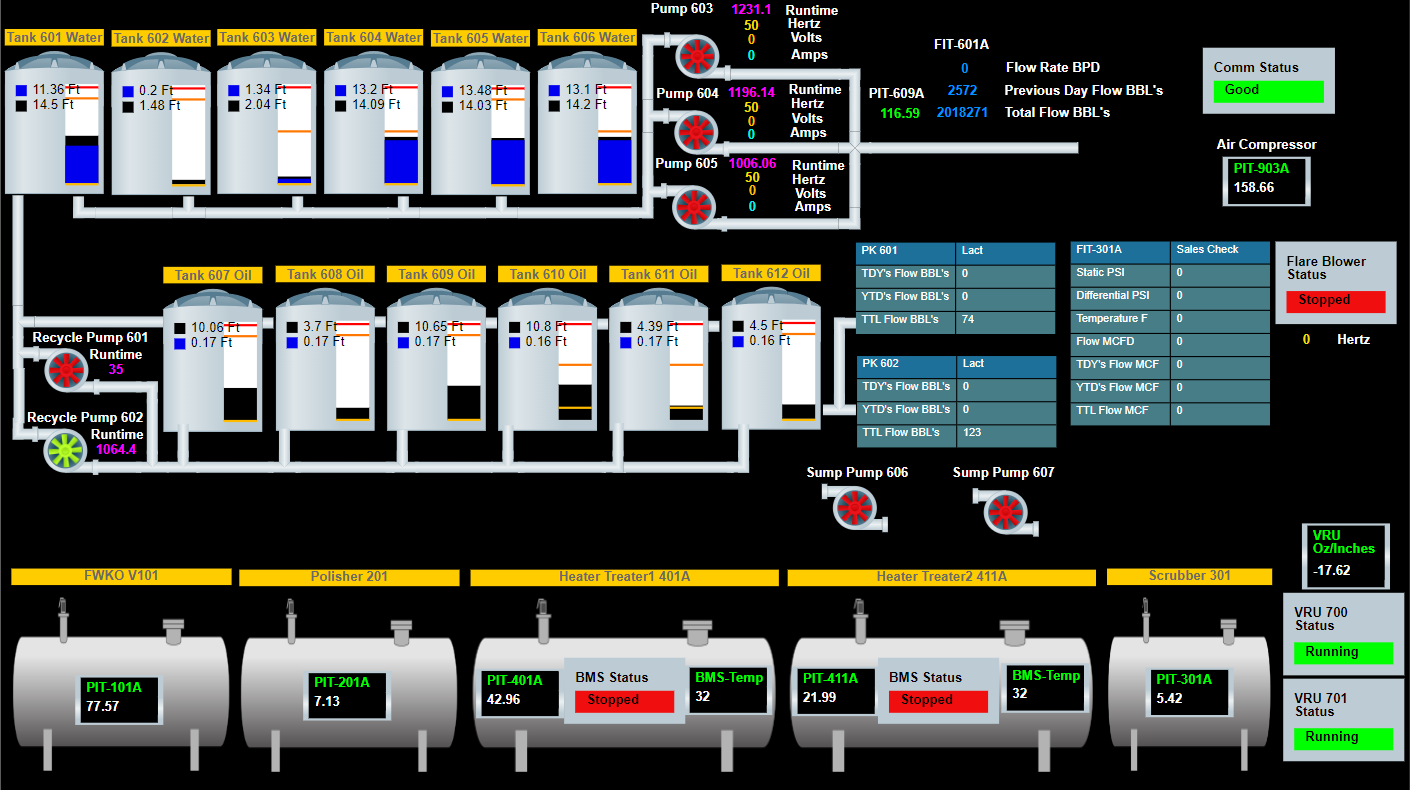The width and height of the screenshot is (1410, 790).
Task: Click the Flare Blower Stopped status indicator
Action: 1335,300
